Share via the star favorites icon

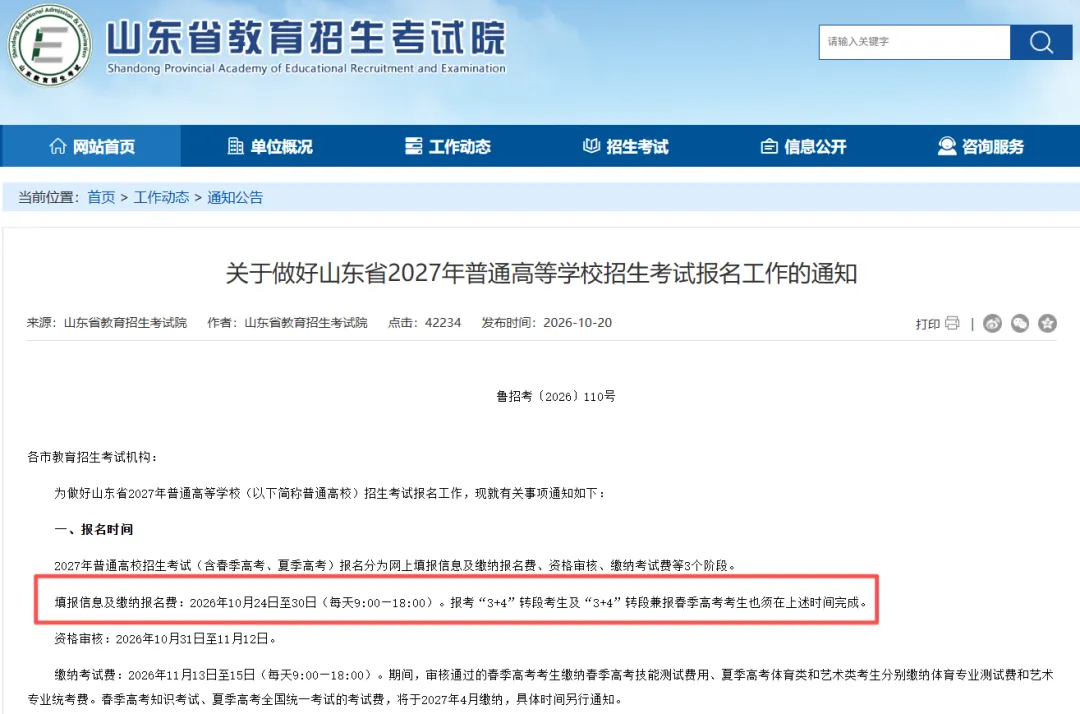(x=1048, y=323)
